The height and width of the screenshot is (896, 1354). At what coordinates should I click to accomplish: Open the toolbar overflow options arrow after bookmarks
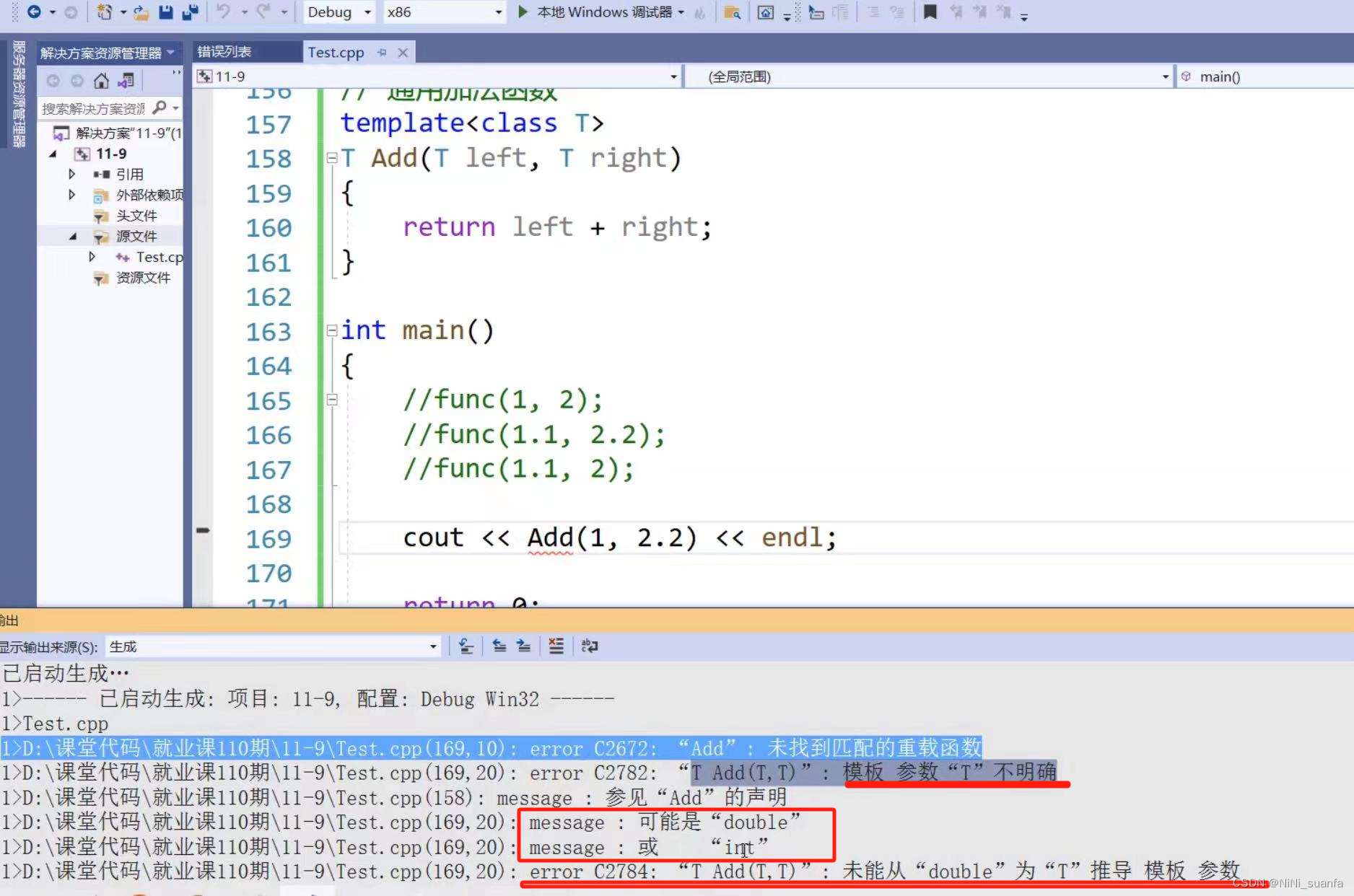tap(1024, 17)
